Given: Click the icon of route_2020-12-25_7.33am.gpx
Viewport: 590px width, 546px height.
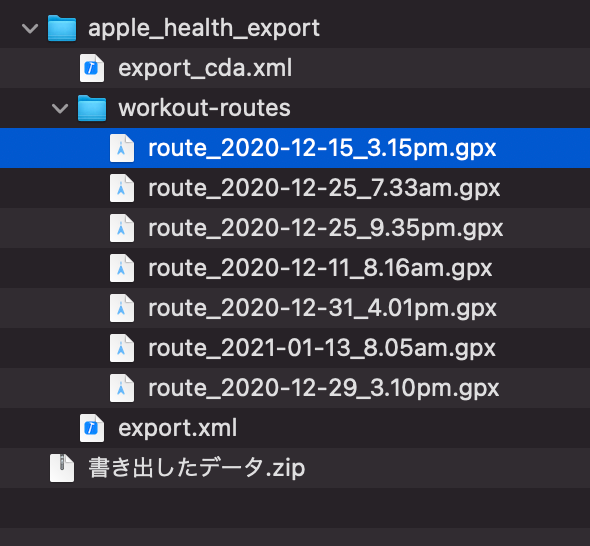Looking at the screenshot, I should [x=122, y=188].
